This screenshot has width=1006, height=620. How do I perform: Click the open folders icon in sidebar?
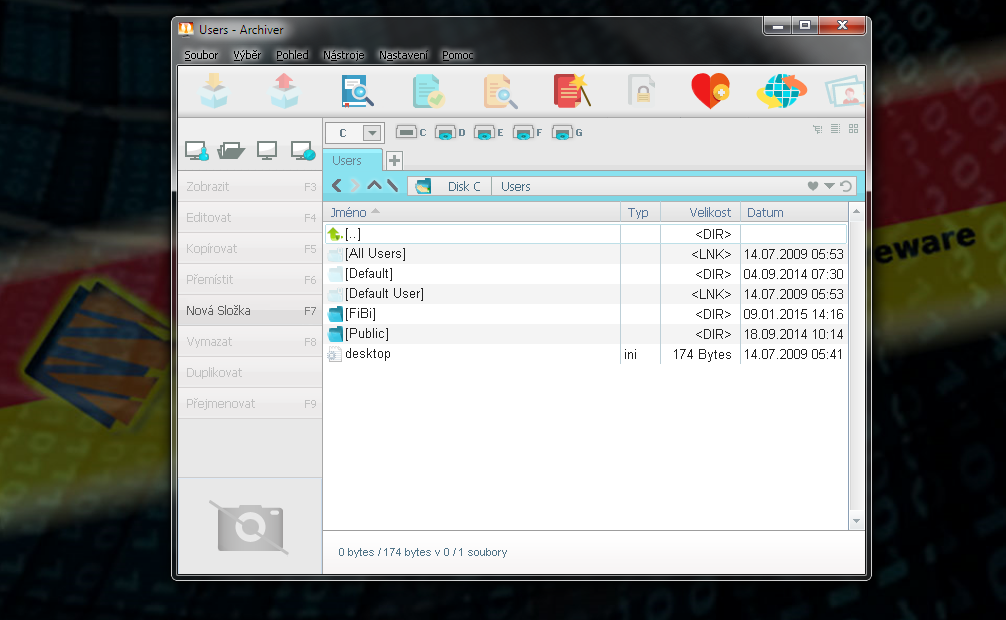231,151
